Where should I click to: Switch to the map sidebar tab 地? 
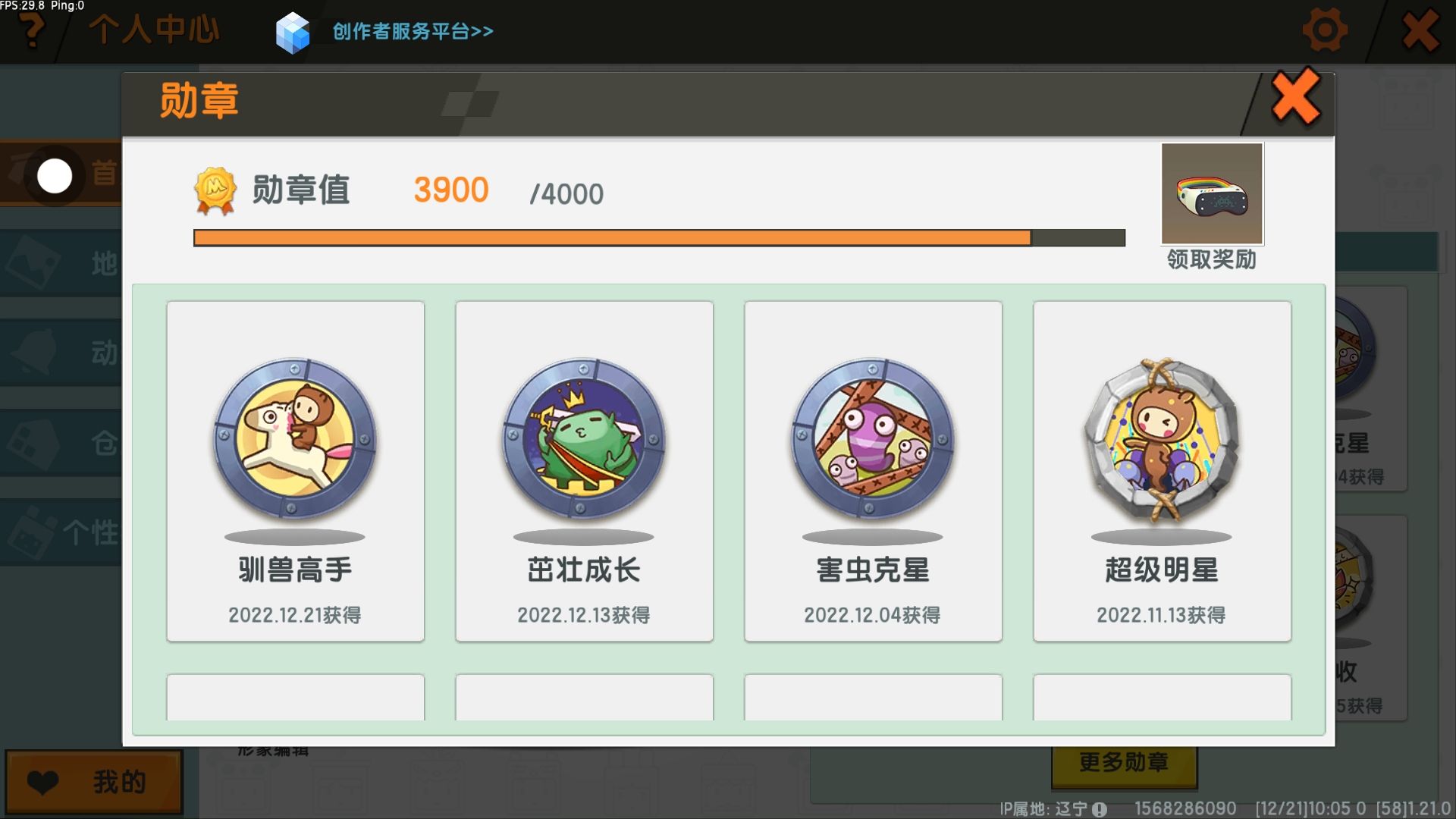click(61, 263)
